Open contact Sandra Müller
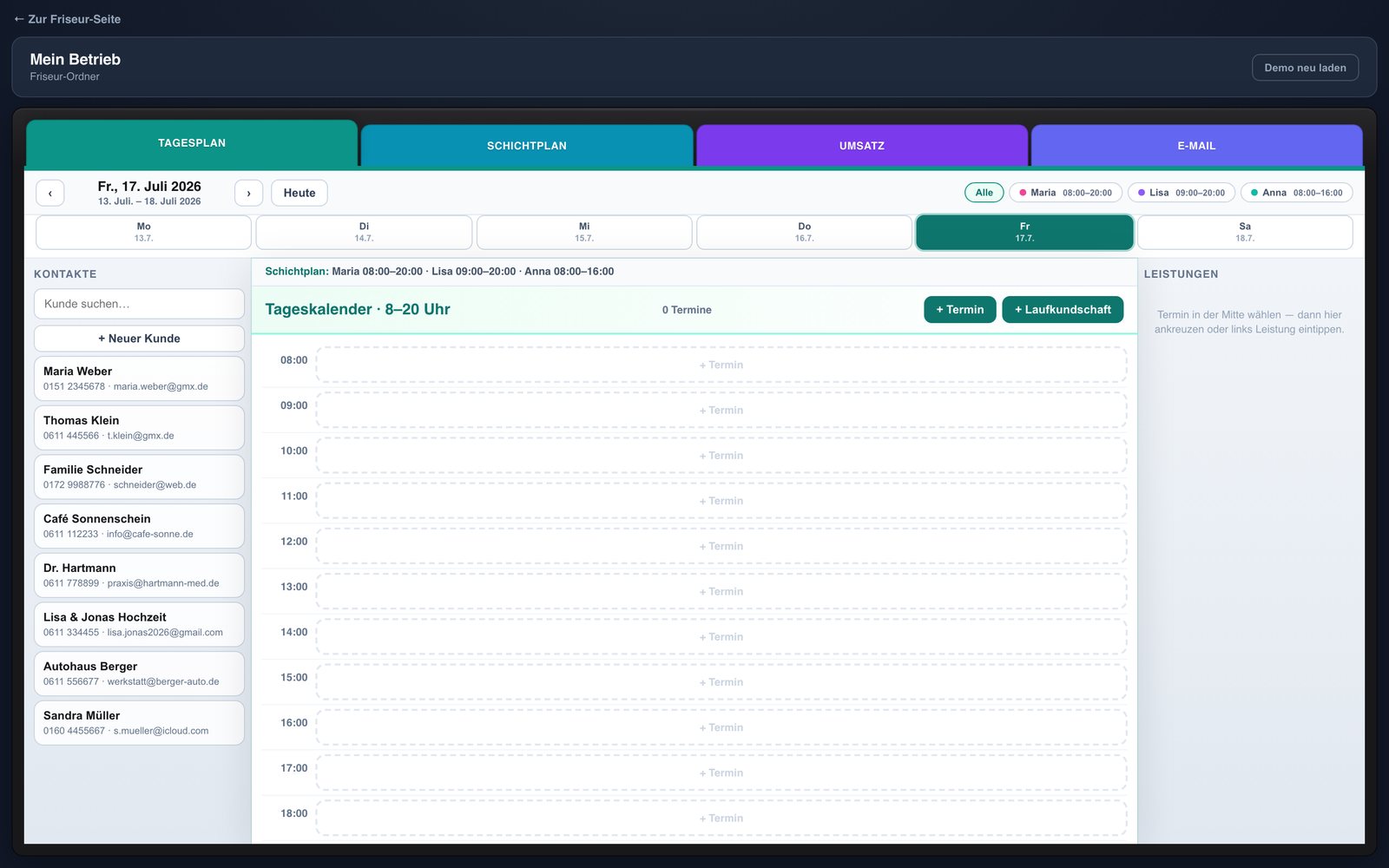Screen dimensions: 1389x868 click(x=139, y=723)
